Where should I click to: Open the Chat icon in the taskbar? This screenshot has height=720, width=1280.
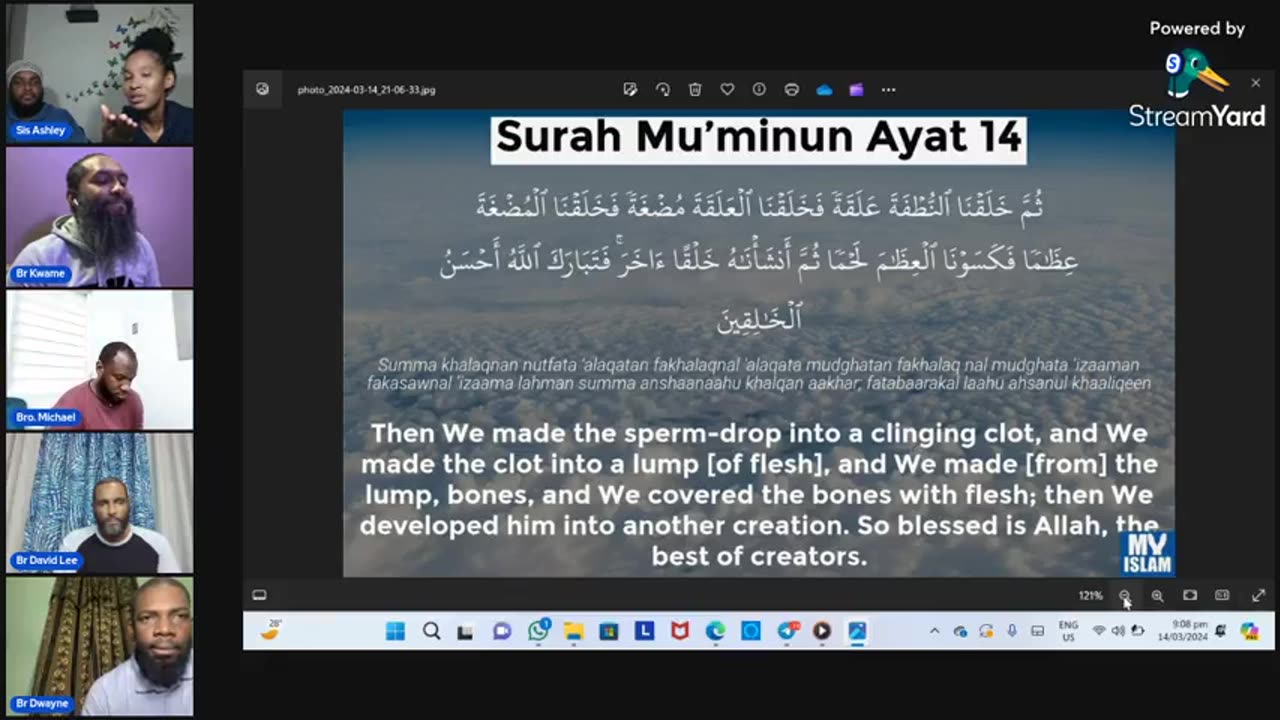(x=502, y=631)
